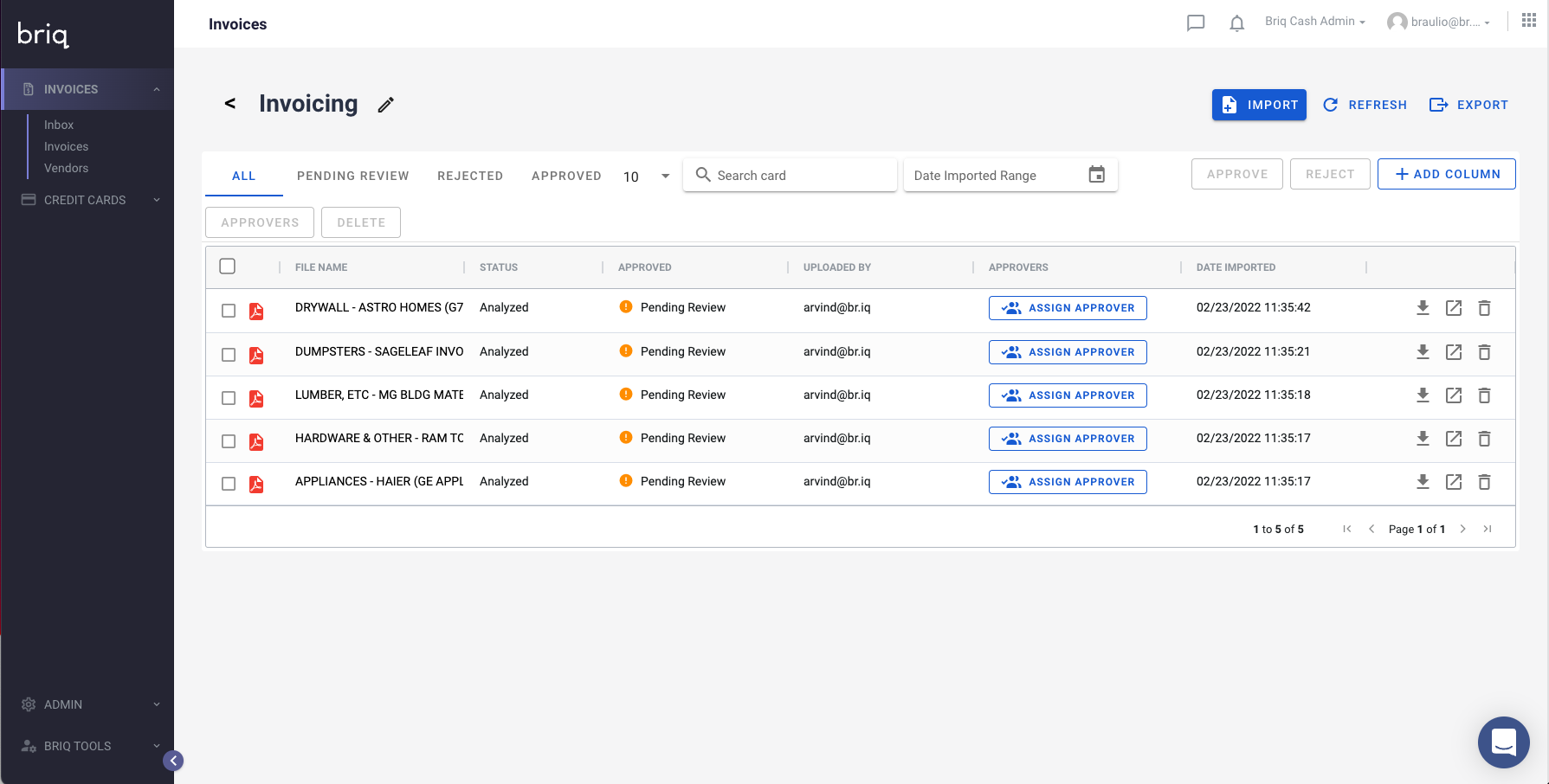Open the chat messages icon
This screenshot has height=784, width=1549.
(x=1196, y=22)
